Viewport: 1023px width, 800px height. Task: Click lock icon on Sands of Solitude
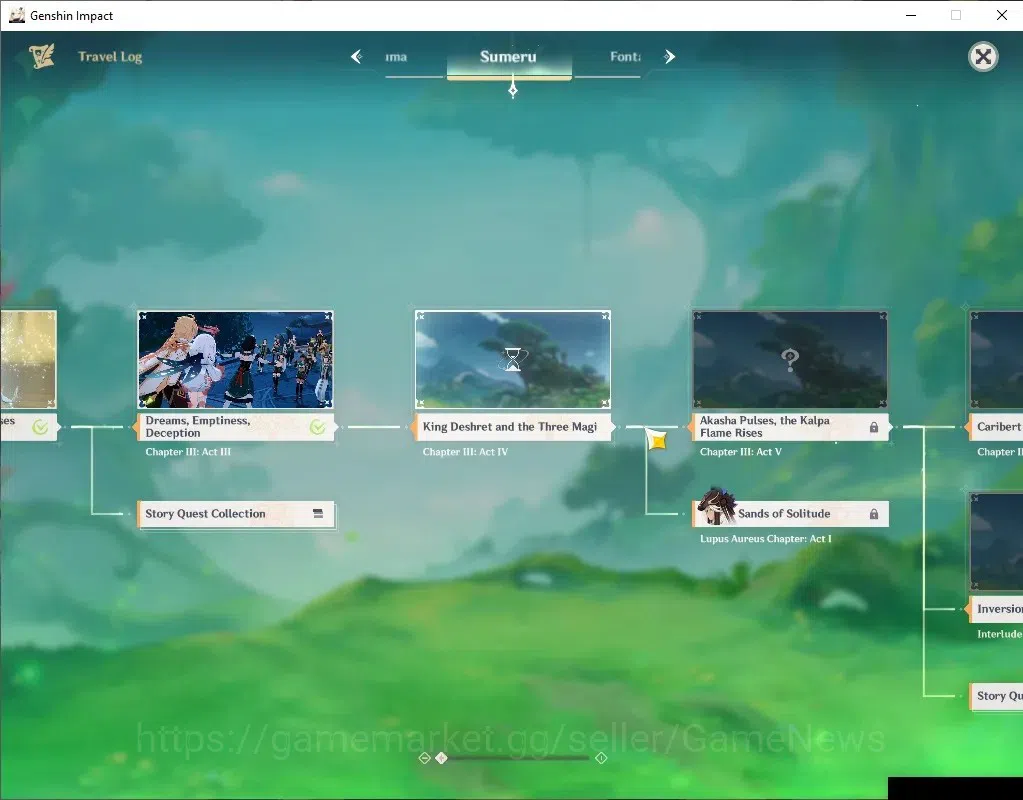pyautogui.click(x=874, y=514)
